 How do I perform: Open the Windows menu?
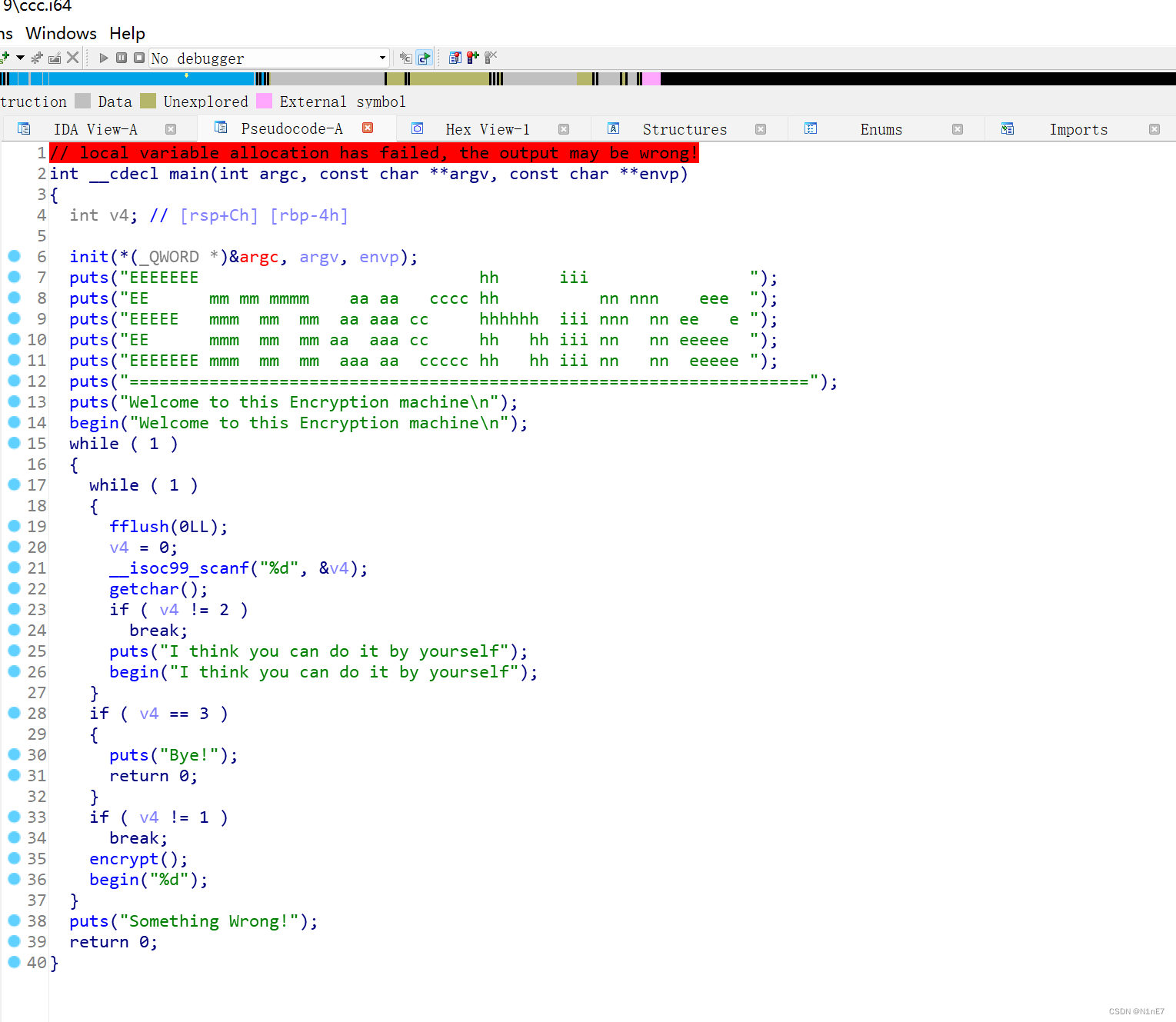(62, 34)
